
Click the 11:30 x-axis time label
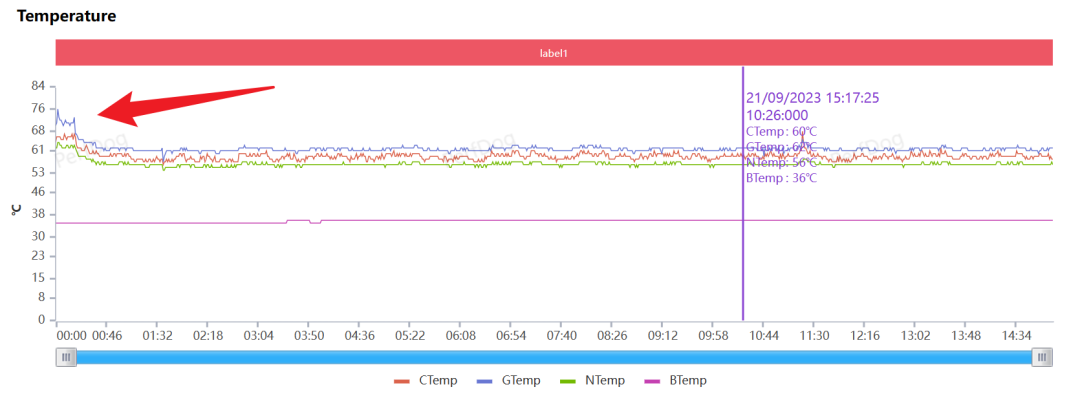pos(814,336)
